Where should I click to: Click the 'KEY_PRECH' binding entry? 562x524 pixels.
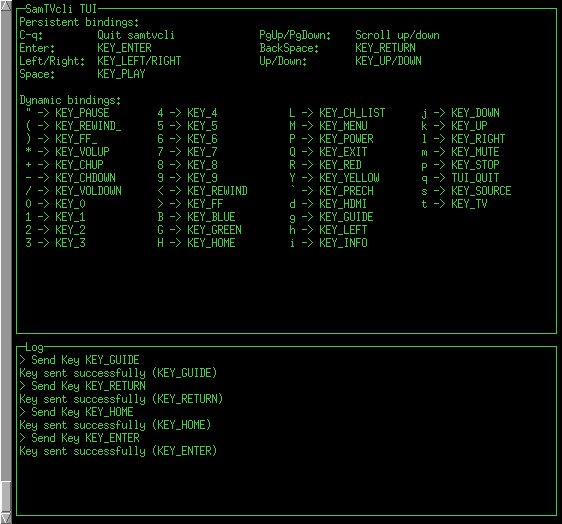pyautogui.click(x=346, y=191)
